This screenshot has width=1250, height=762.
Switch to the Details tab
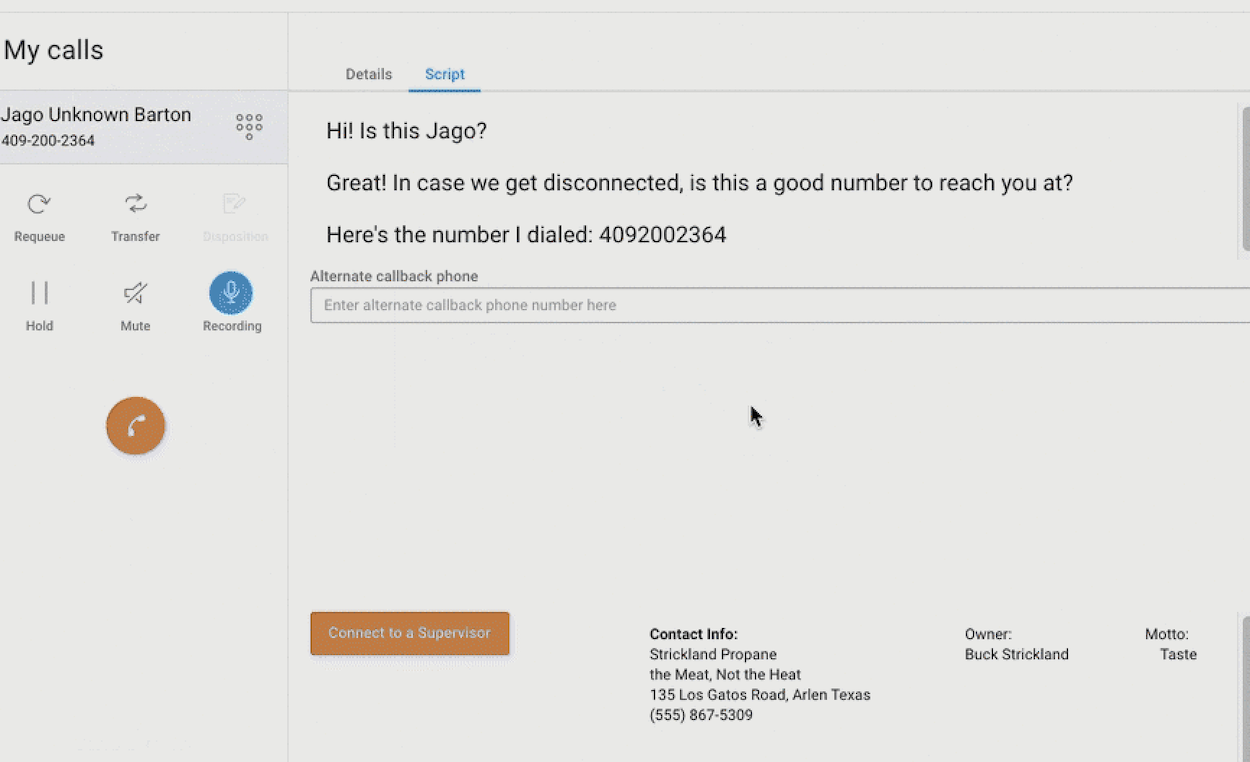369,74
